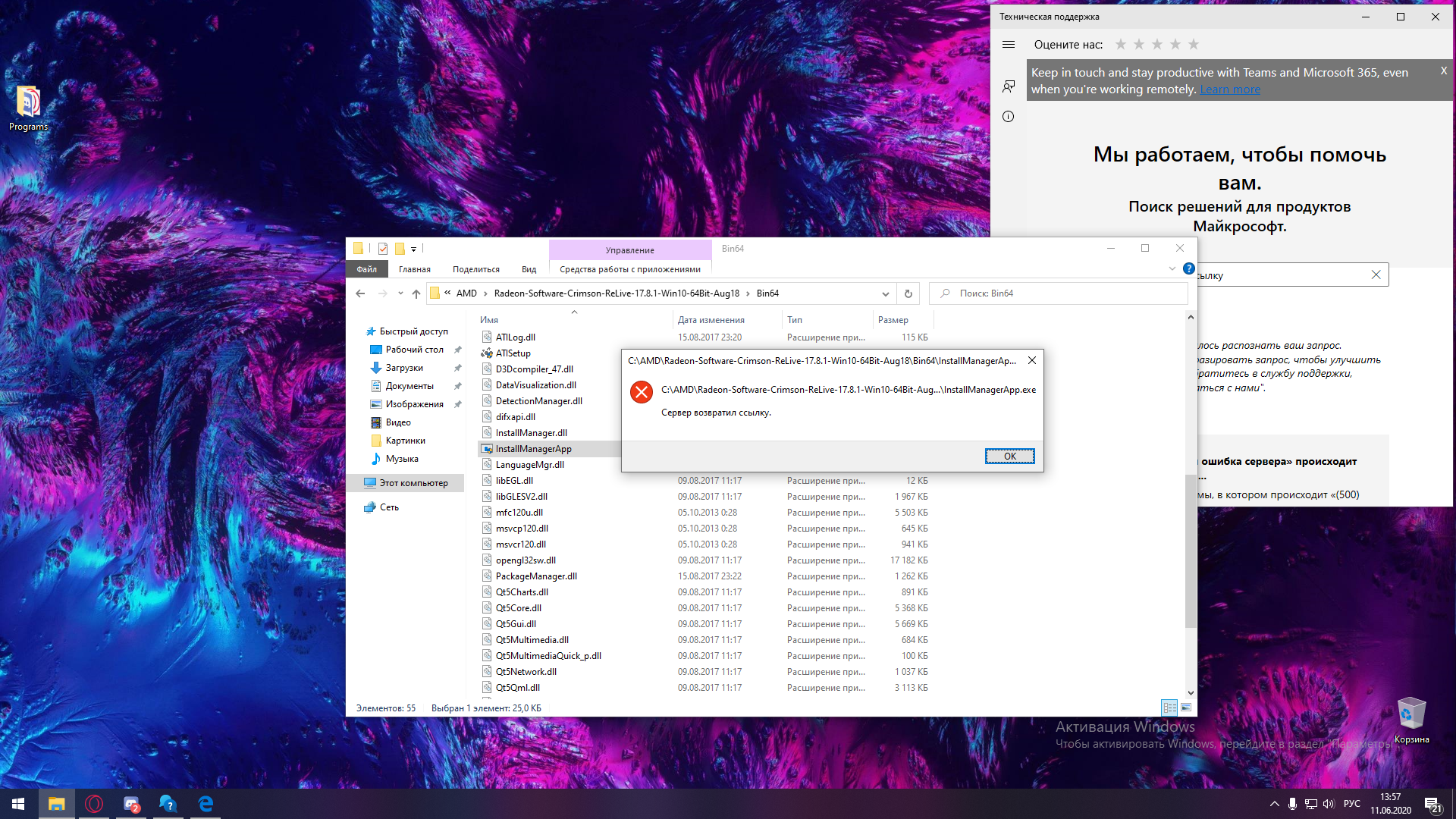Sort files by Размер column
This screenshot has height=819, width=1456.
coord(902,320)
